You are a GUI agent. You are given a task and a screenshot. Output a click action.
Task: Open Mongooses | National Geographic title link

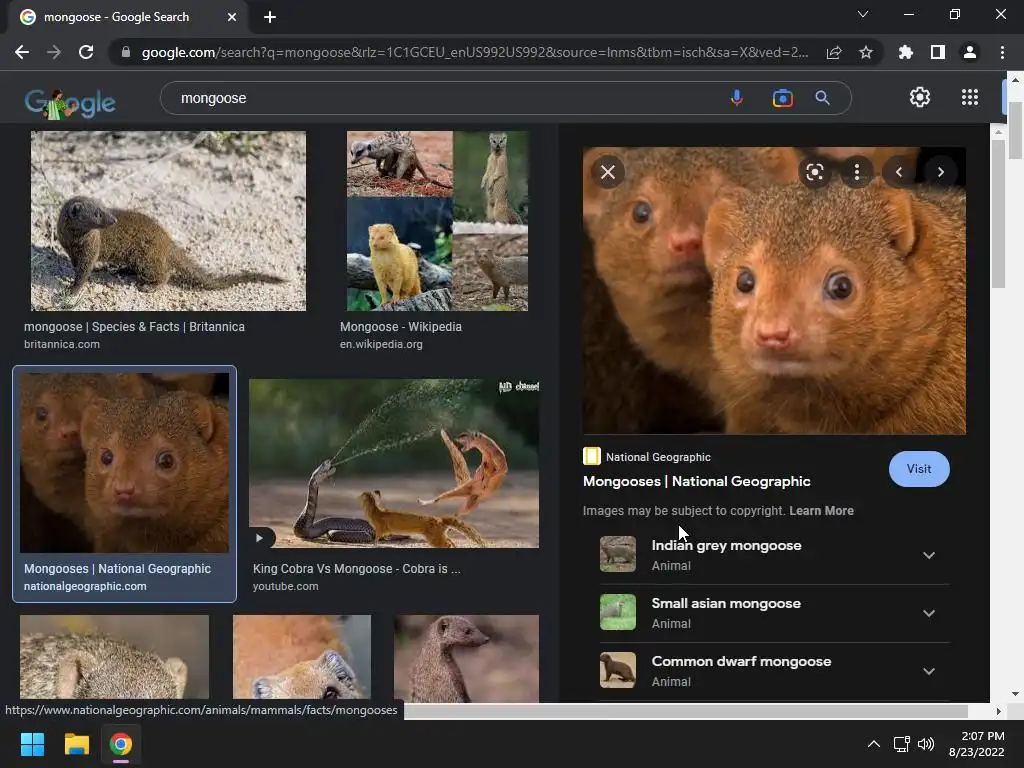tap(696, 481)
